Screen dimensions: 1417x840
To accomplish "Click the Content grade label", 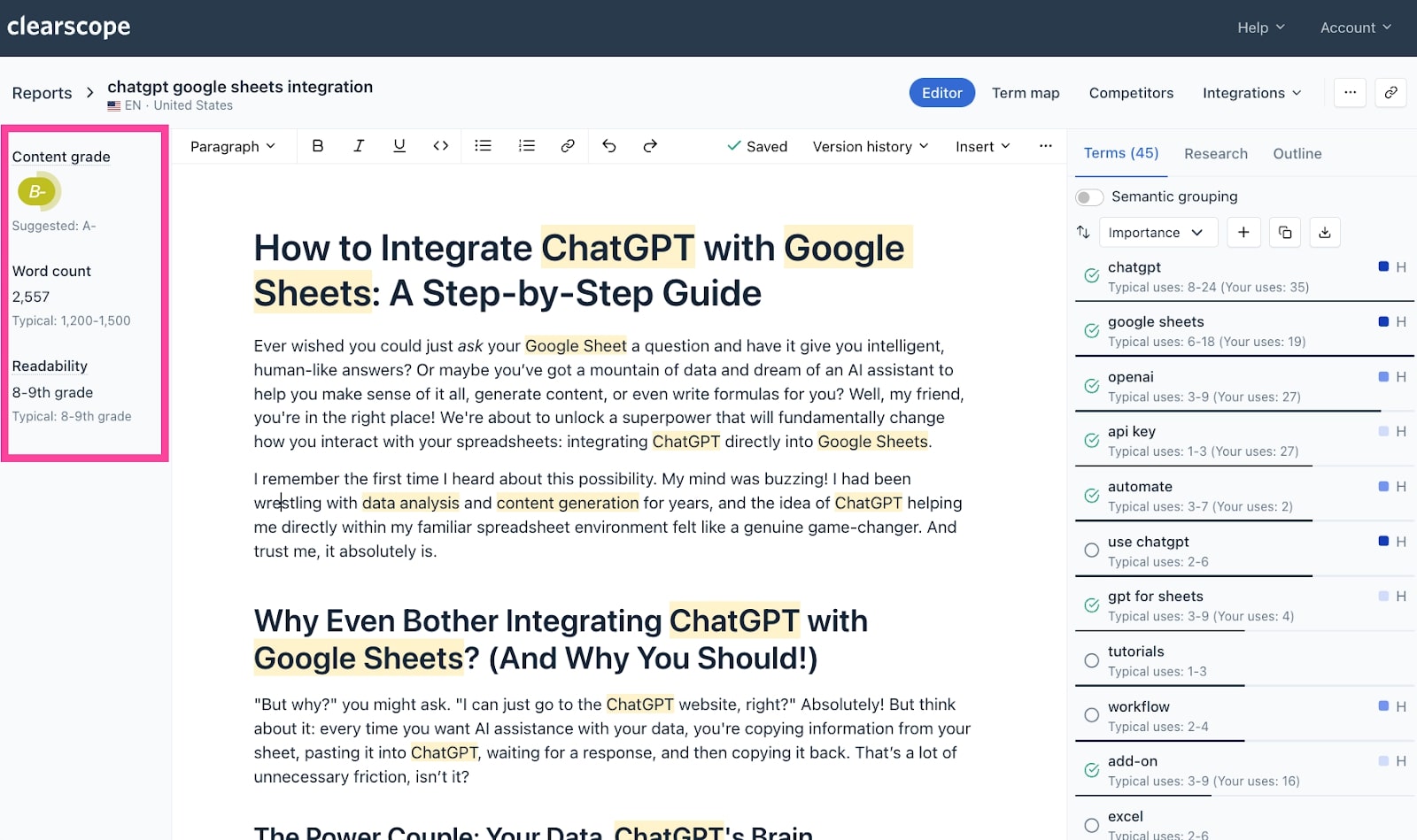I will coord(61,157).
